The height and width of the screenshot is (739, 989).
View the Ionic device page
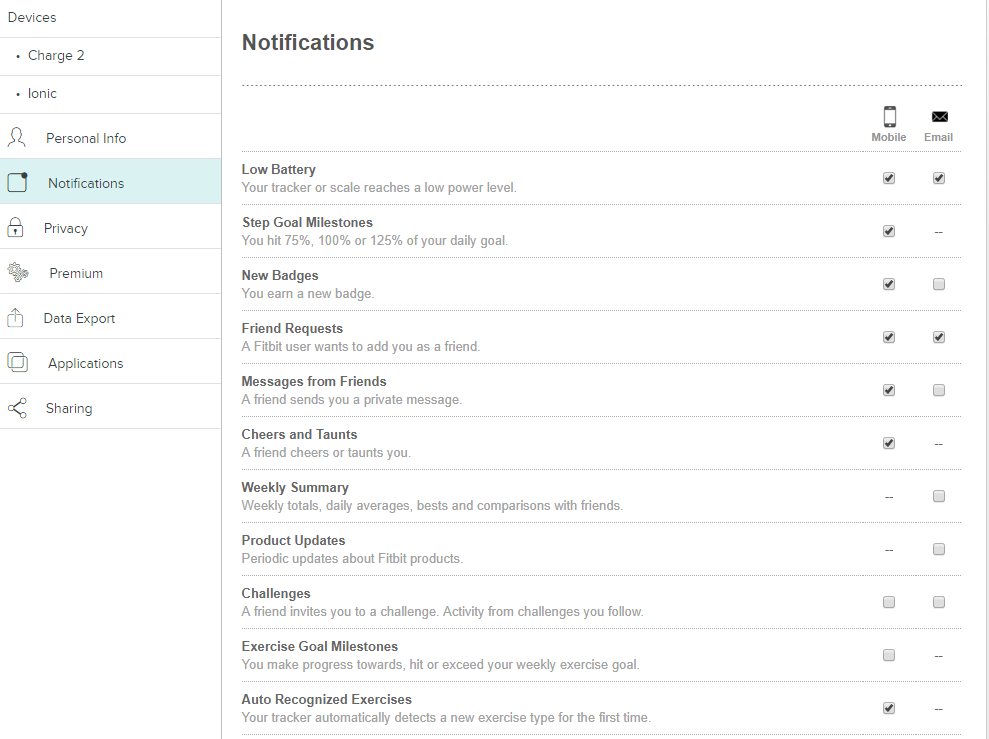click(x=43, y=93)
